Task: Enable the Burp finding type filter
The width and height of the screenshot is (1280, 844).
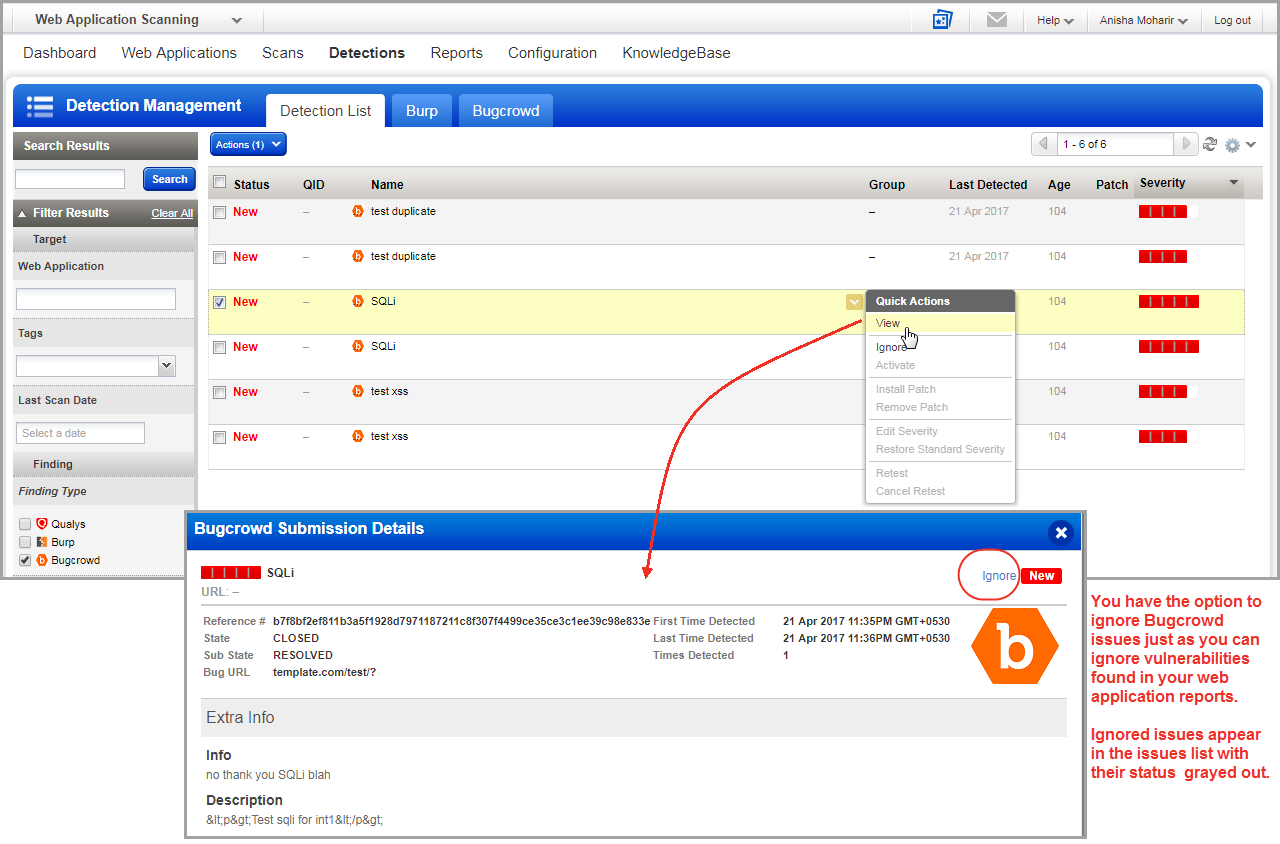Action: tap(25, 542)
